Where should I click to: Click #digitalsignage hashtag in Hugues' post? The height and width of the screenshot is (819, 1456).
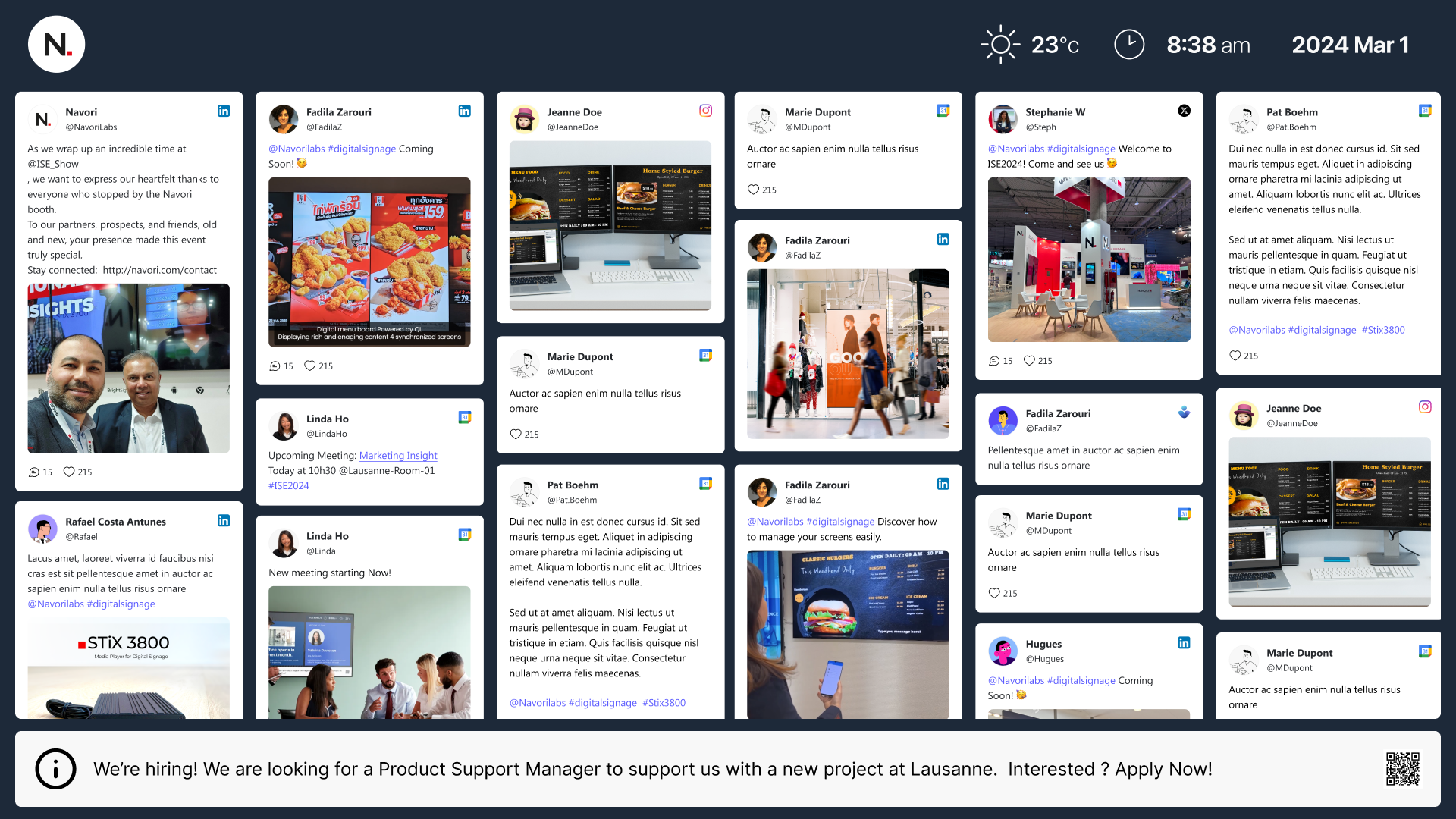coord(1081,681)
